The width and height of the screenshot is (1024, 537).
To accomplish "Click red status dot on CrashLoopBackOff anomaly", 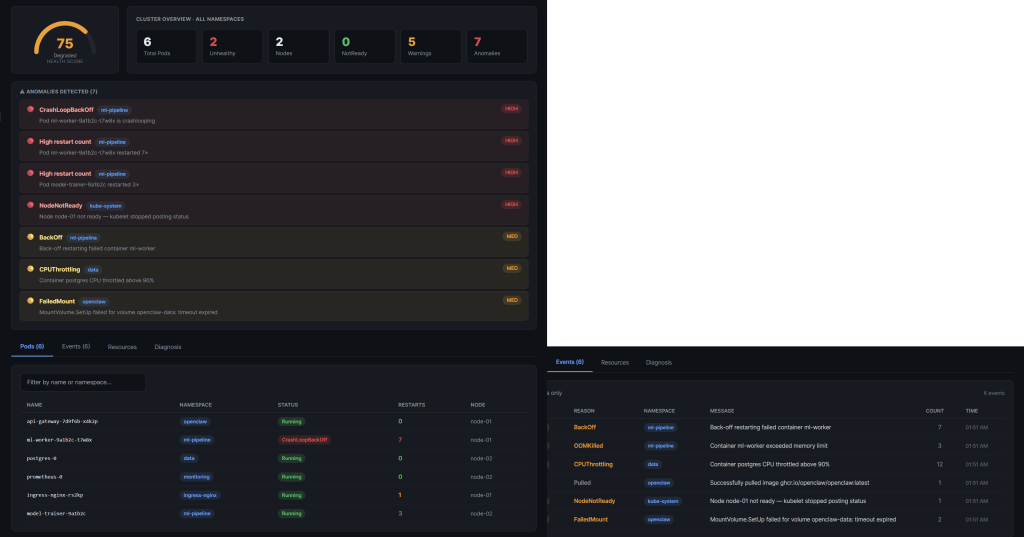I will coord(31,109).
